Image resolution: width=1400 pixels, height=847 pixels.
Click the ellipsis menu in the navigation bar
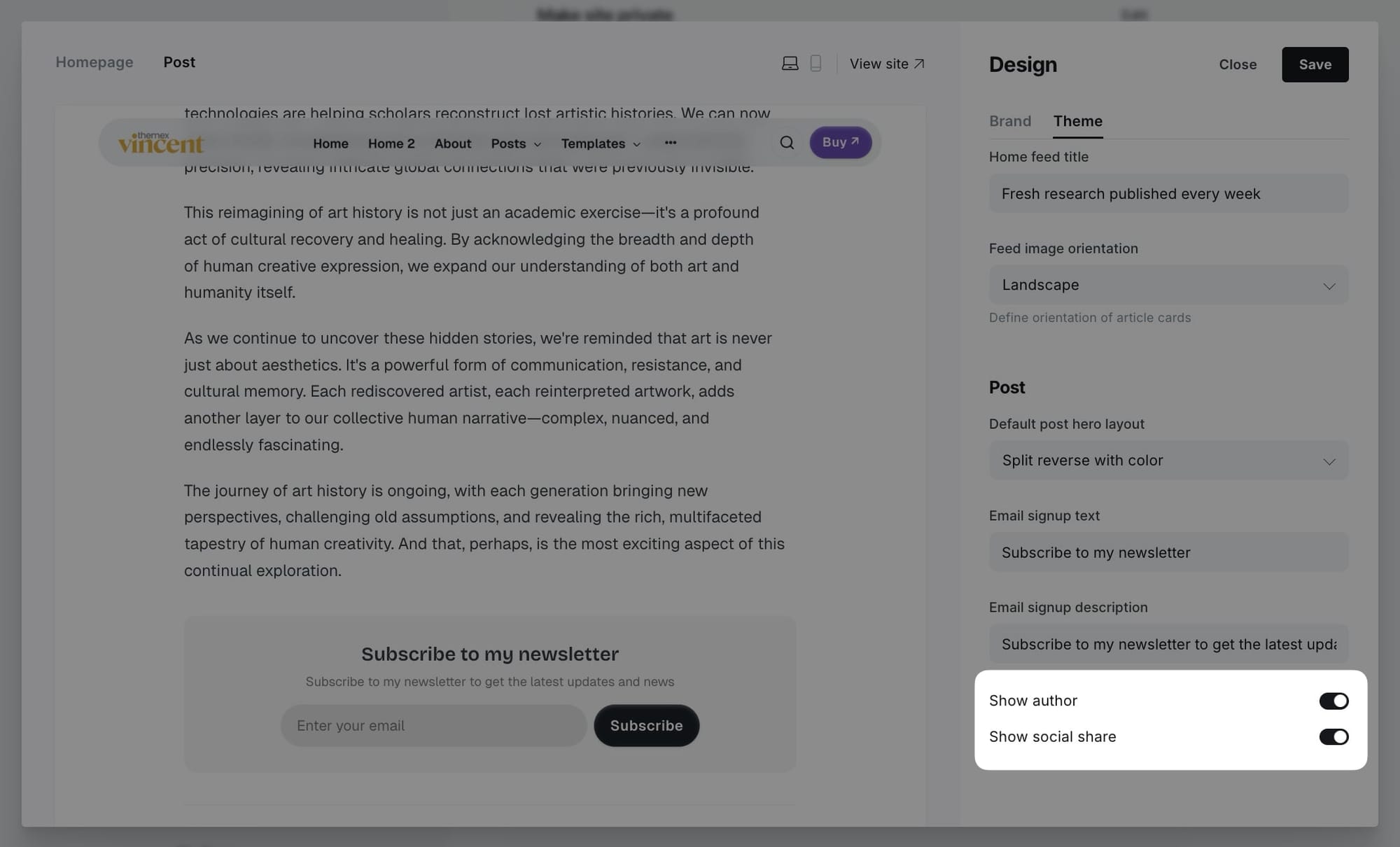(670, 142)
